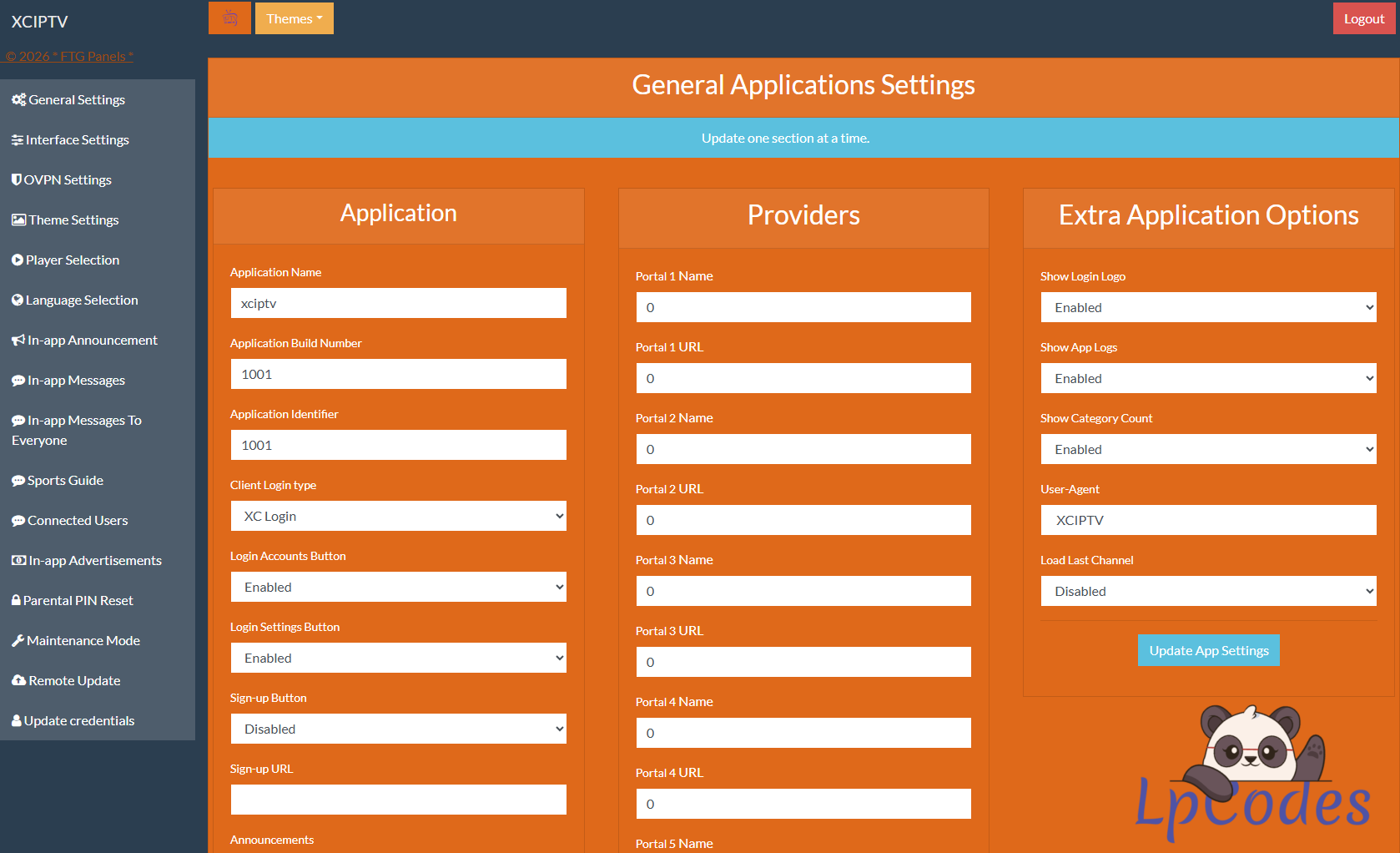Click the play icon beside Player Selection
This screenshot has width=1400, height=853.
(x=18, y=260)
